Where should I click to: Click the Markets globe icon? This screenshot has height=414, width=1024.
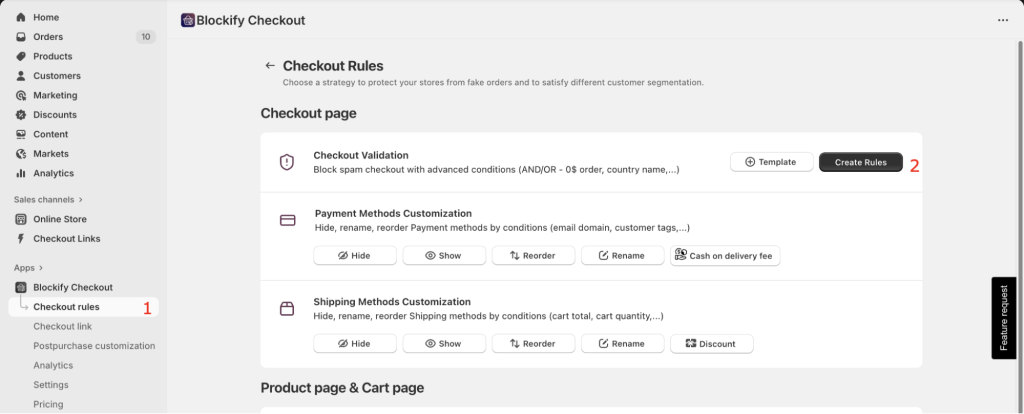pos(21,154)
